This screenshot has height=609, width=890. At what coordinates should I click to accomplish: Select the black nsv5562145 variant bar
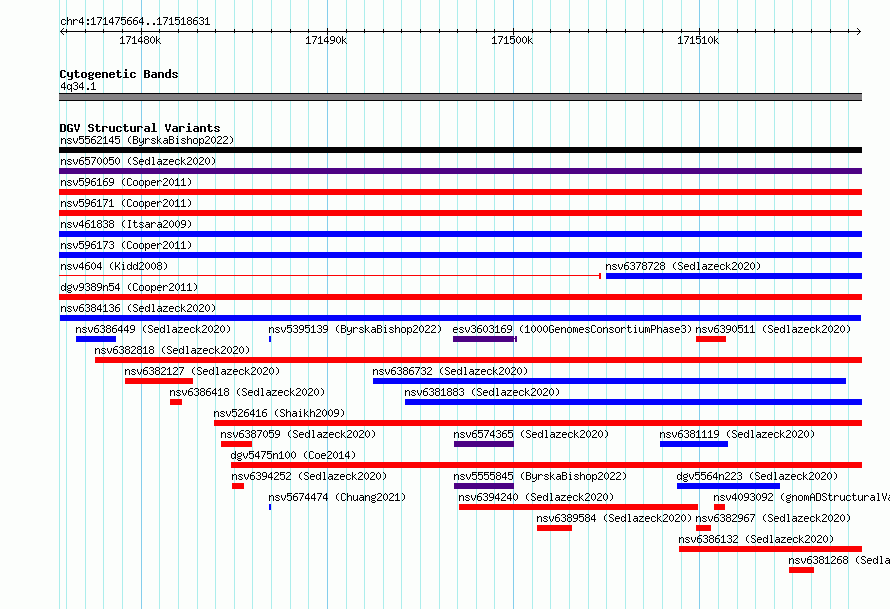[x=460, y=150]
